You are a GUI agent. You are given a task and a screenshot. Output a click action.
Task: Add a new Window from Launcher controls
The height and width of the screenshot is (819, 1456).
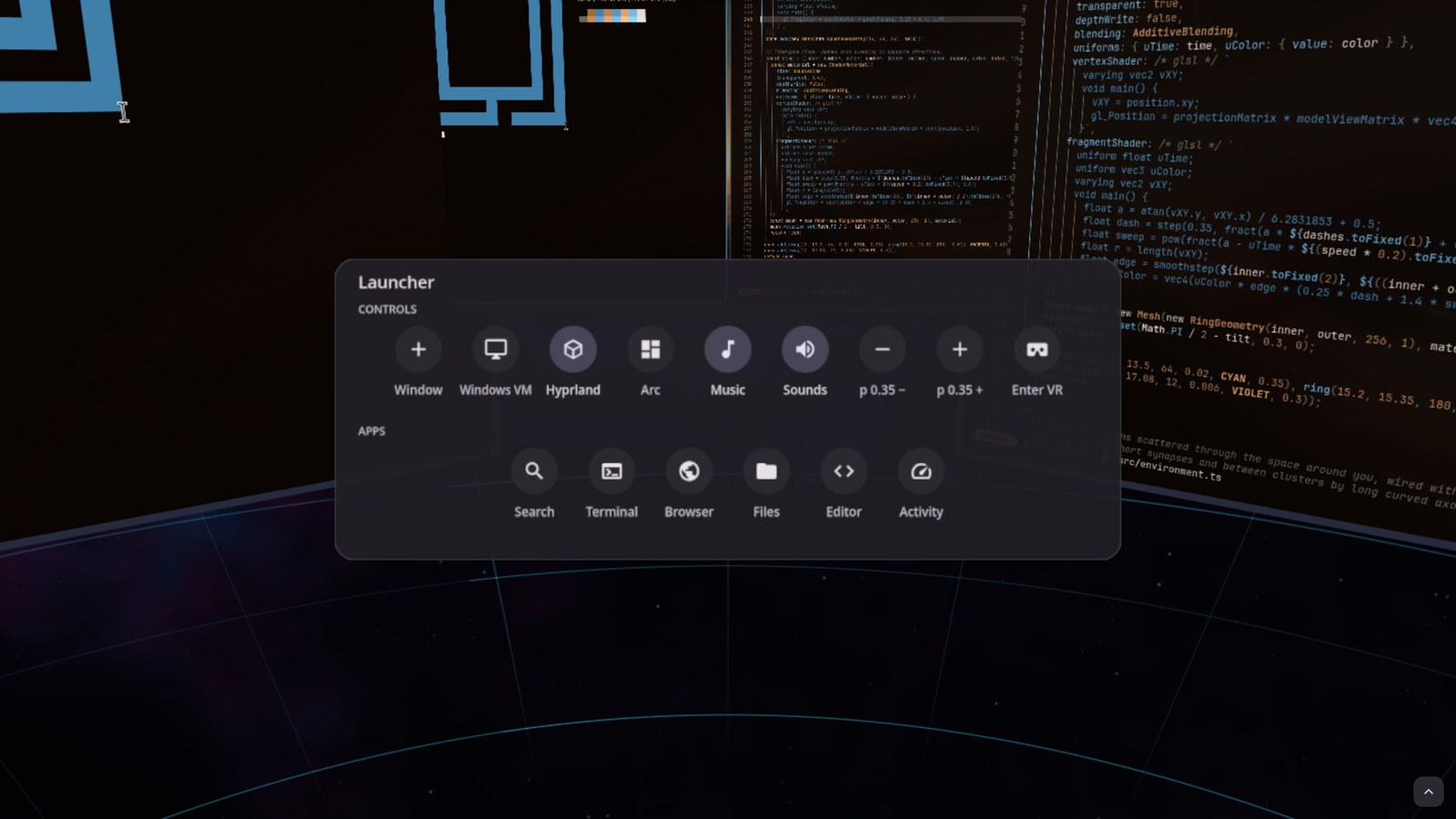click(x=418, y=349)
